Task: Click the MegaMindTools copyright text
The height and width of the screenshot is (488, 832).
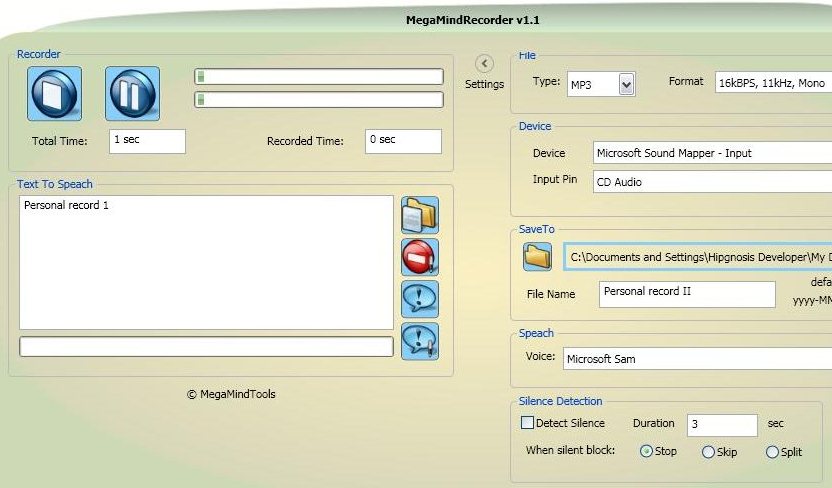Action: point(231,394)
